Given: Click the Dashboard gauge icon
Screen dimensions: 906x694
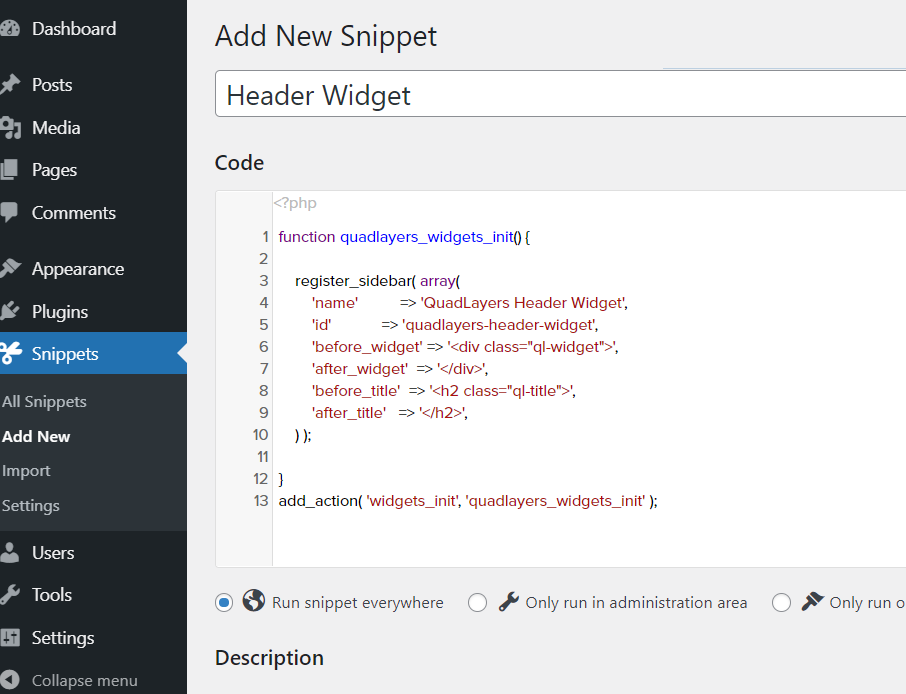Looking at the screenshot, I should 10,28.
